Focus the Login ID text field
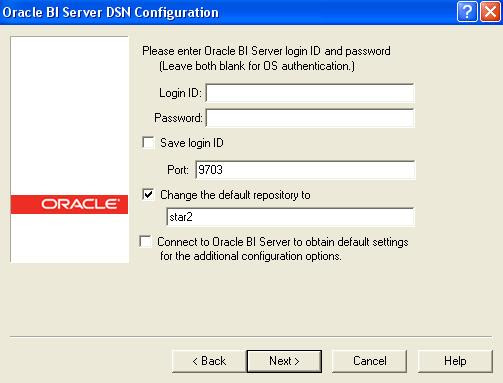503x383 pixels. click(310, 93)
